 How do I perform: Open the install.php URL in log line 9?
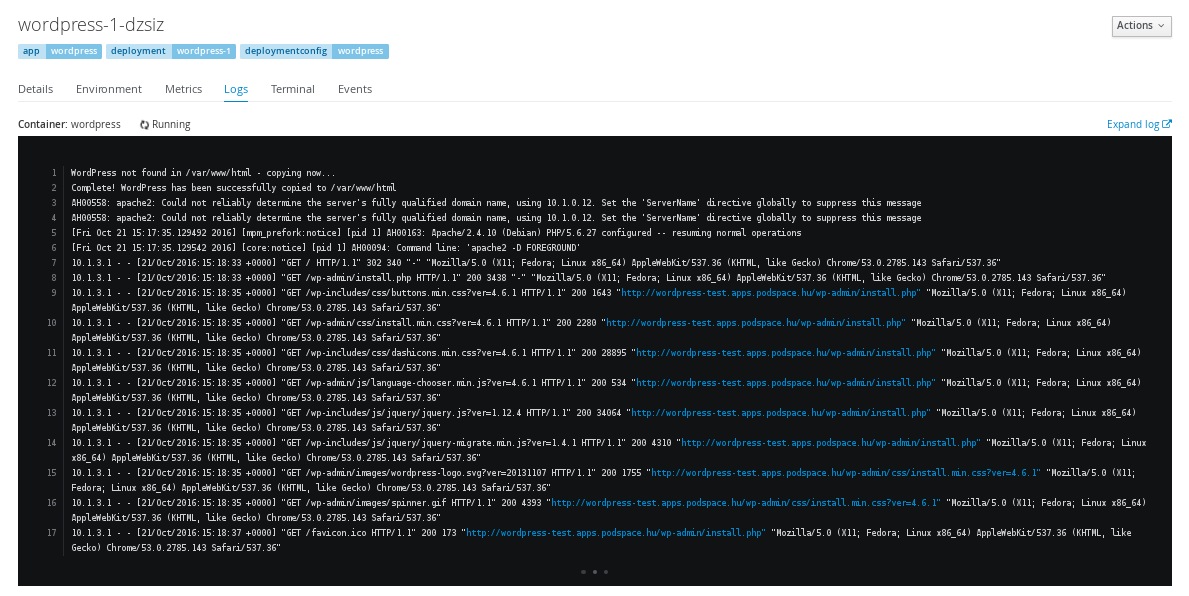tap(770, 293)
